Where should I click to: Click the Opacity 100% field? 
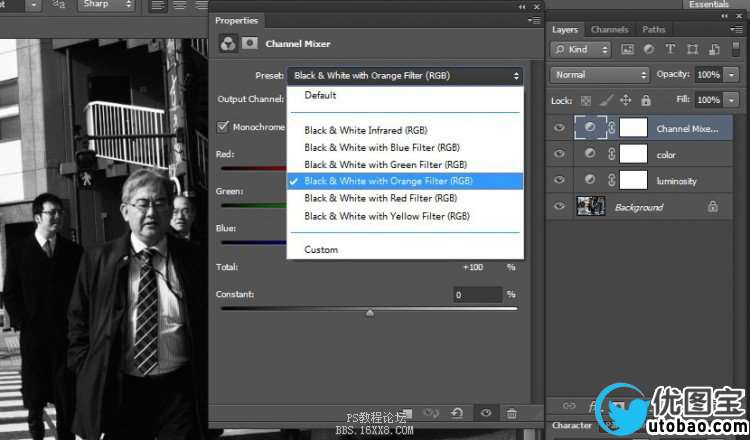click(709, 75)
